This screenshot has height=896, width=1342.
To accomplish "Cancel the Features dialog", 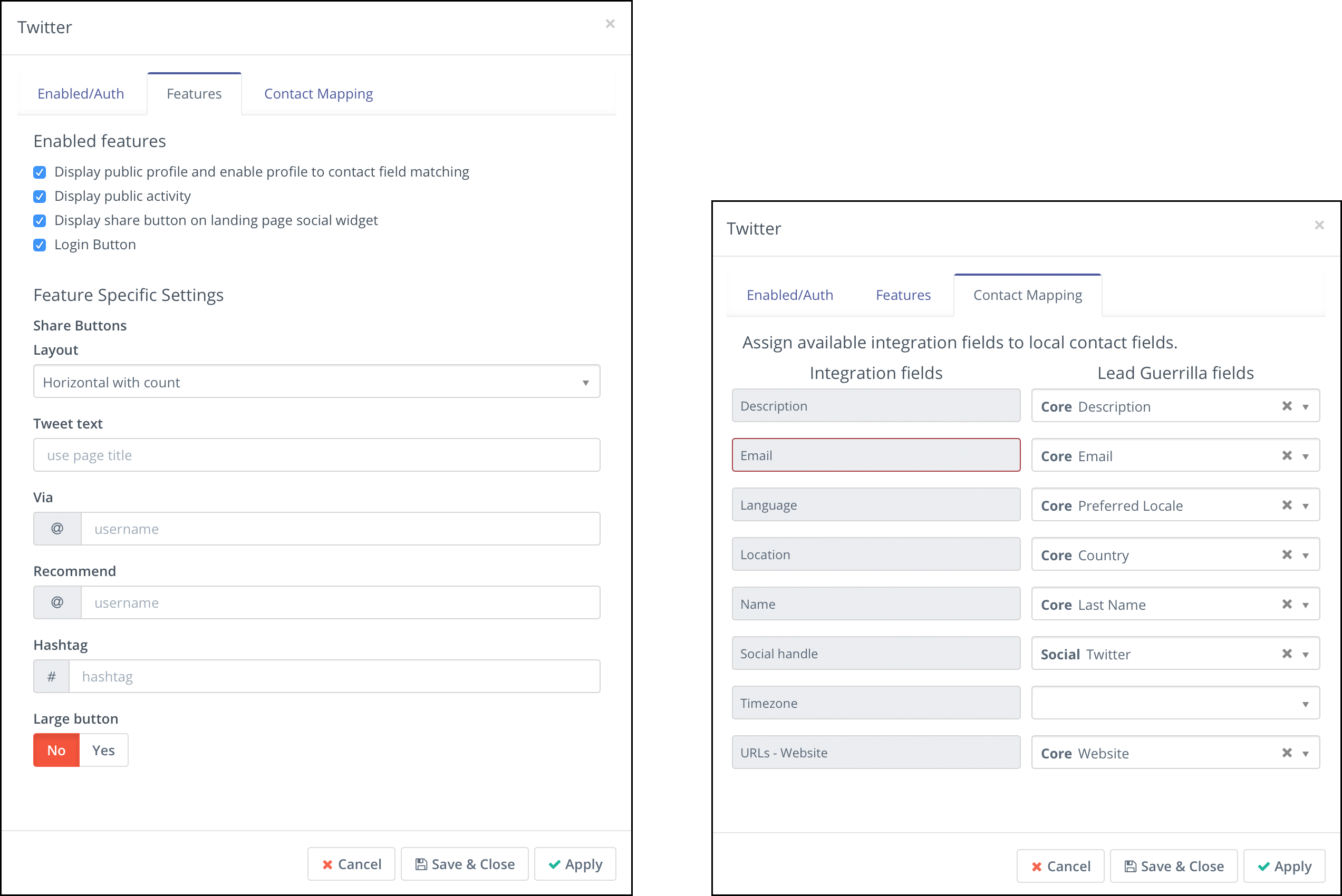I will [x=352, y=864].
